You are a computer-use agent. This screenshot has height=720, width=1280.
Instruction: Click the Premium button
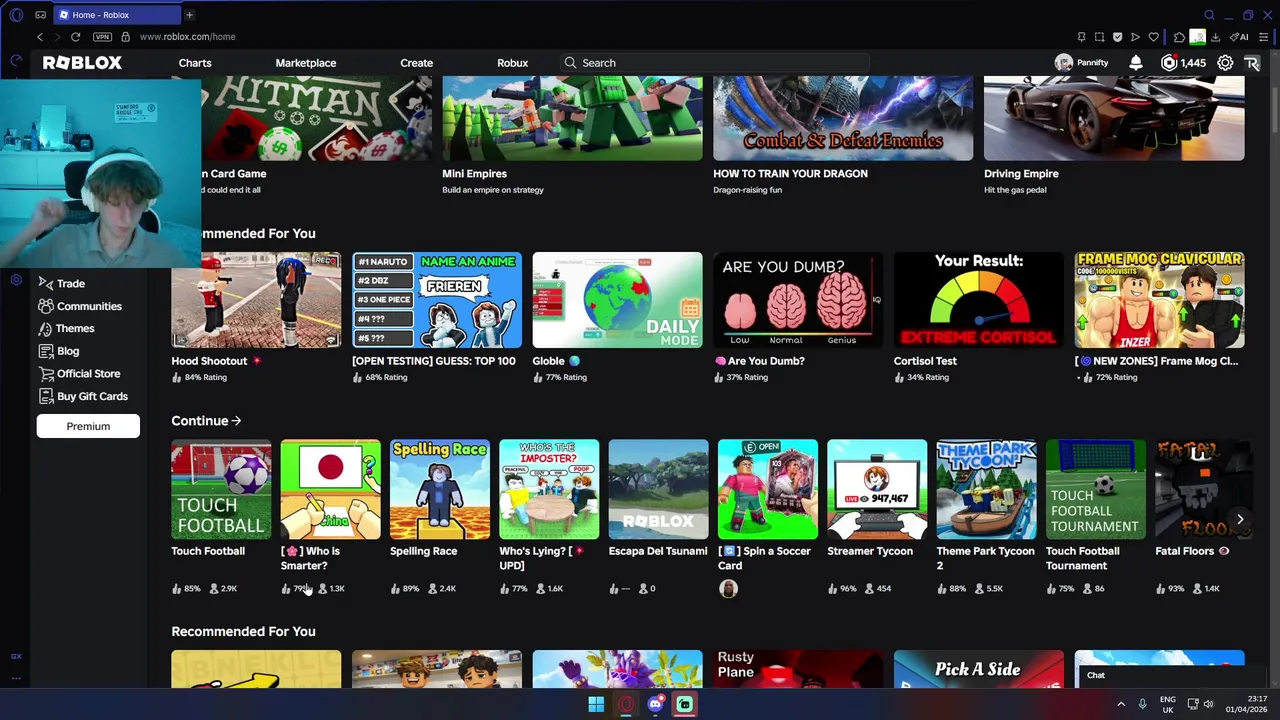coord(88,426)
